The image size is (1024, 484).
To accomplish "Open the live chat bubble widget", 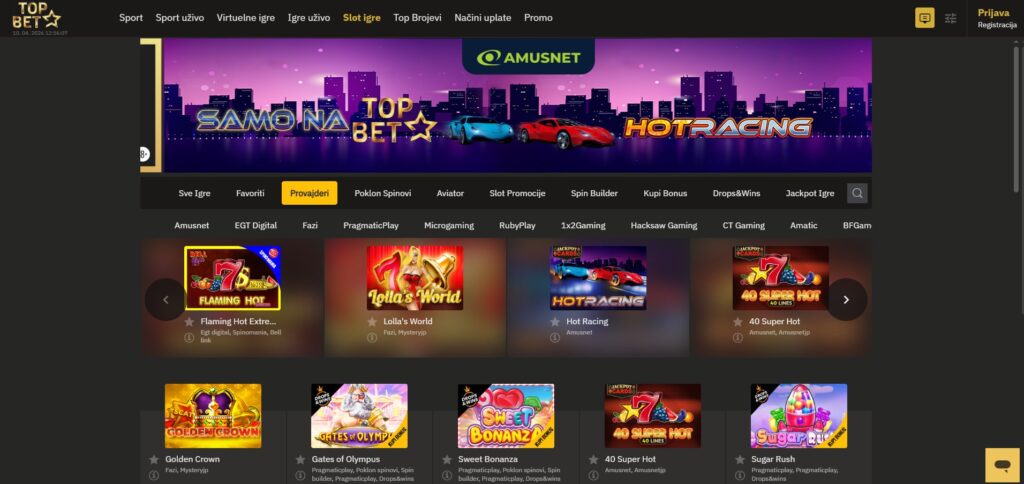I will click(x=1001, y=465).
